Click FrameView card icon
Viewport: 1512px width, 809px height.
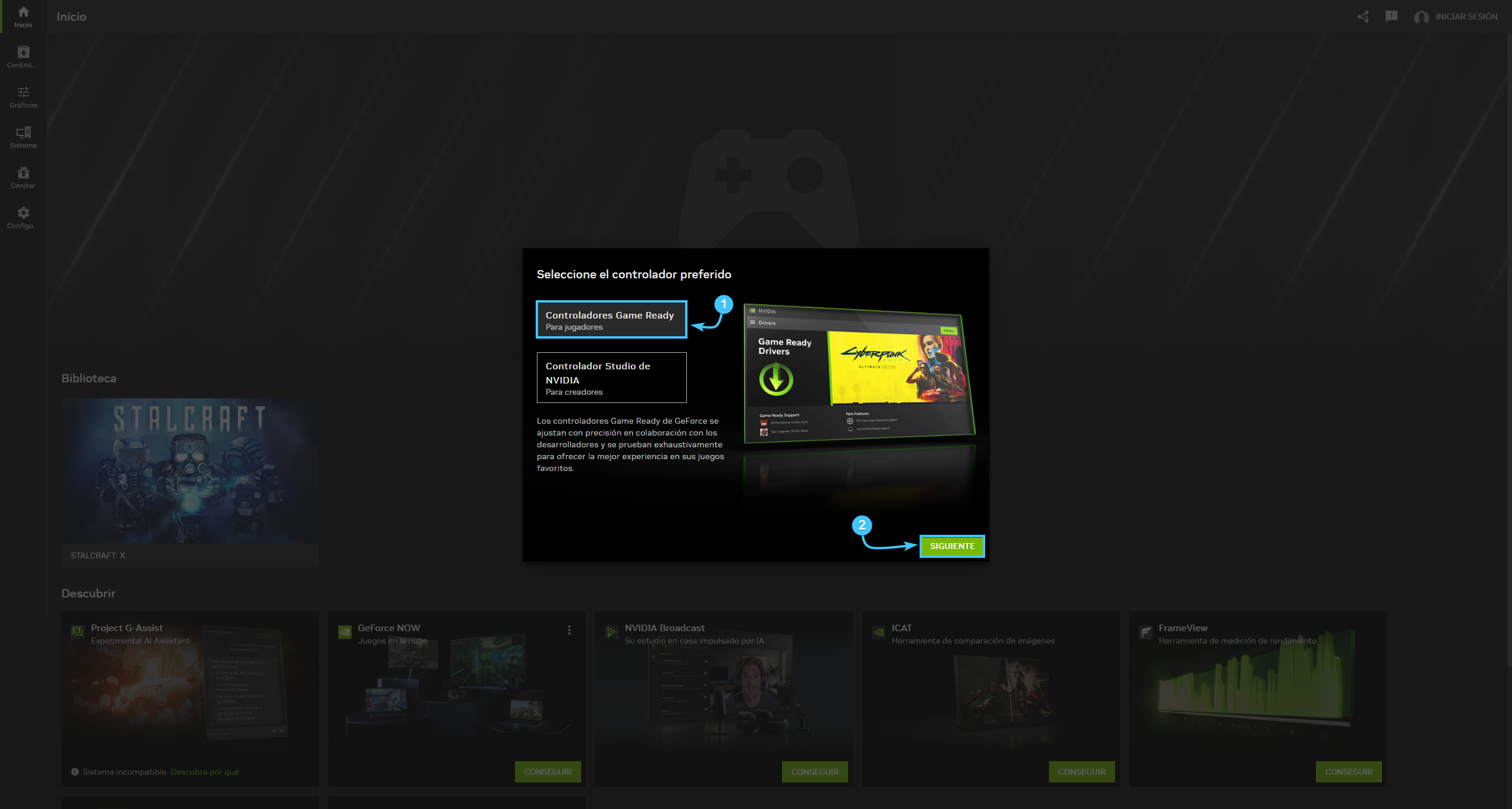1145,632
